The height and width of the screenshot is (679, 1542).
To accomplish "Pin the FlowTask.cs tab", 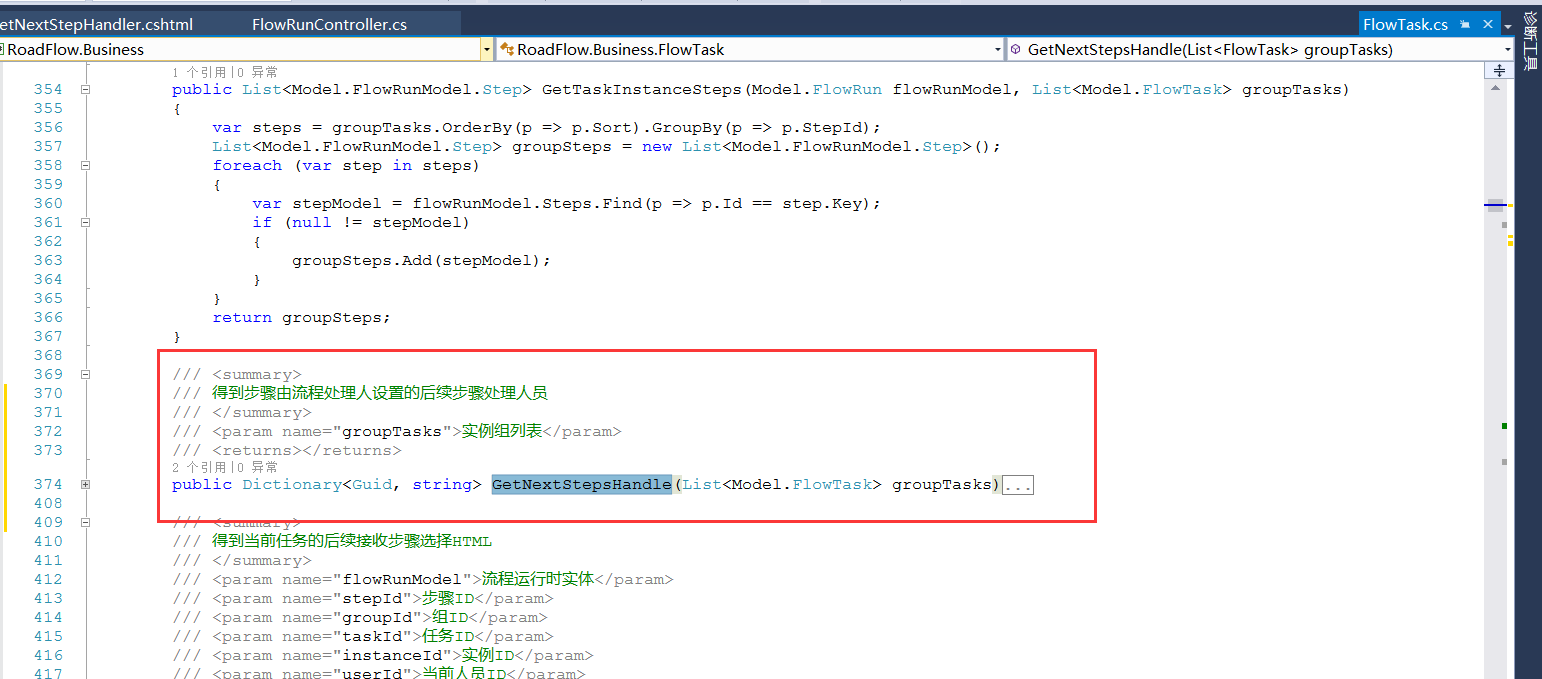I will 1465,25.
